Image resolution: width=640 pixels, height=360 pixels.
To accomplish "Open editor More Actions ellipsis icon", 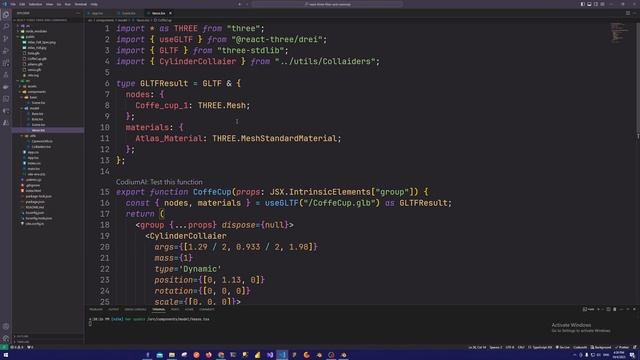I will tap(634, 13).
